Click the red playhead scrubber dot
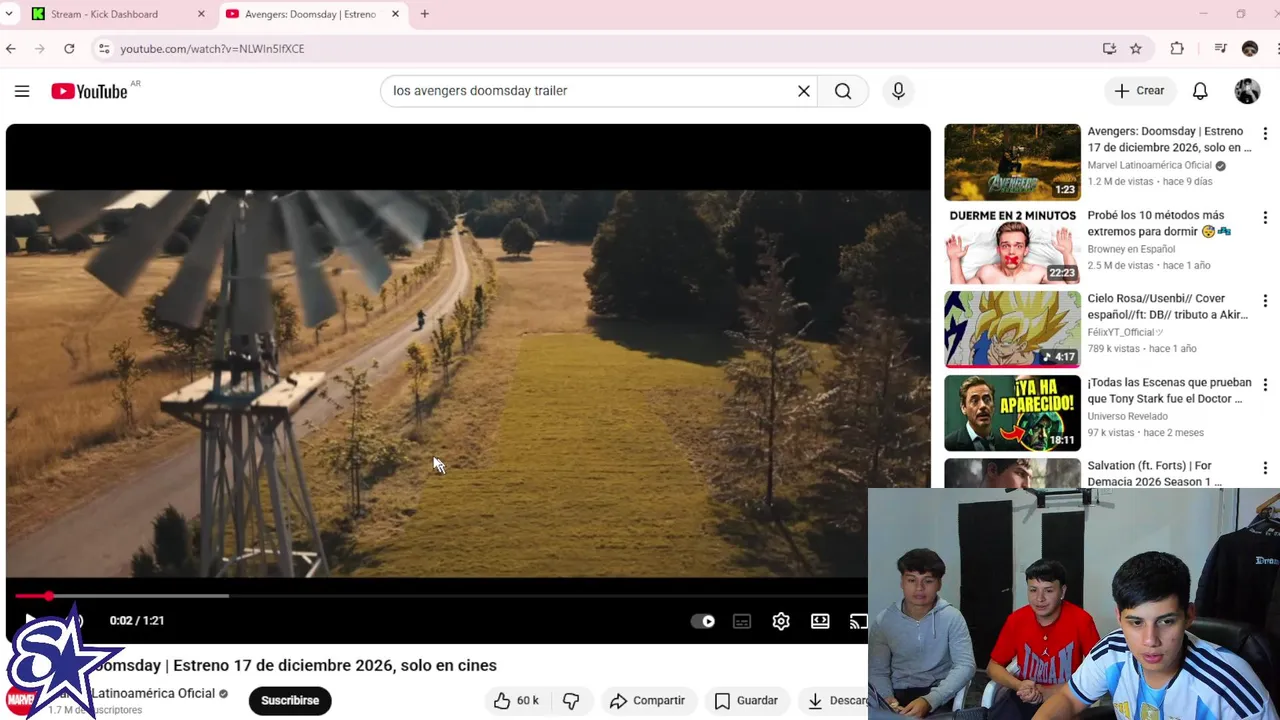1280x720 pixels. 48,596
